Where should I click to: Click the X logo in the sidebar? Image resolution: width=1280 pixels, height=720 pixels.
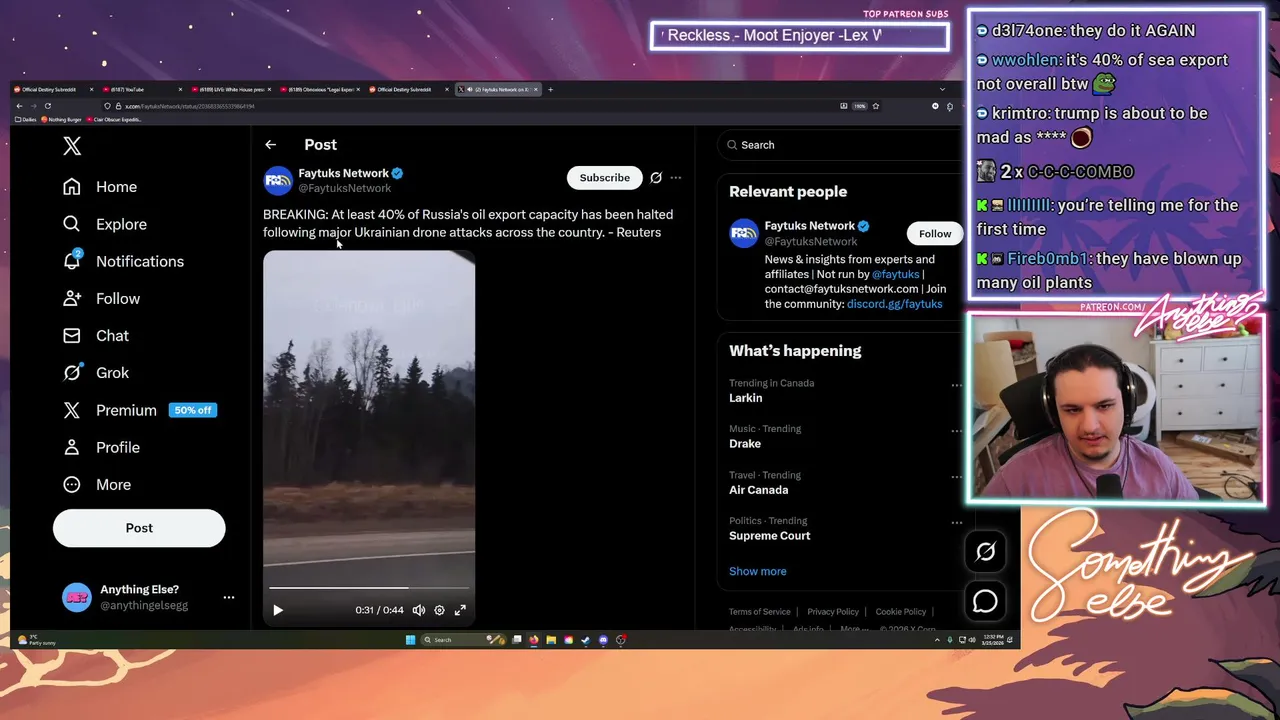click(72, 146)
